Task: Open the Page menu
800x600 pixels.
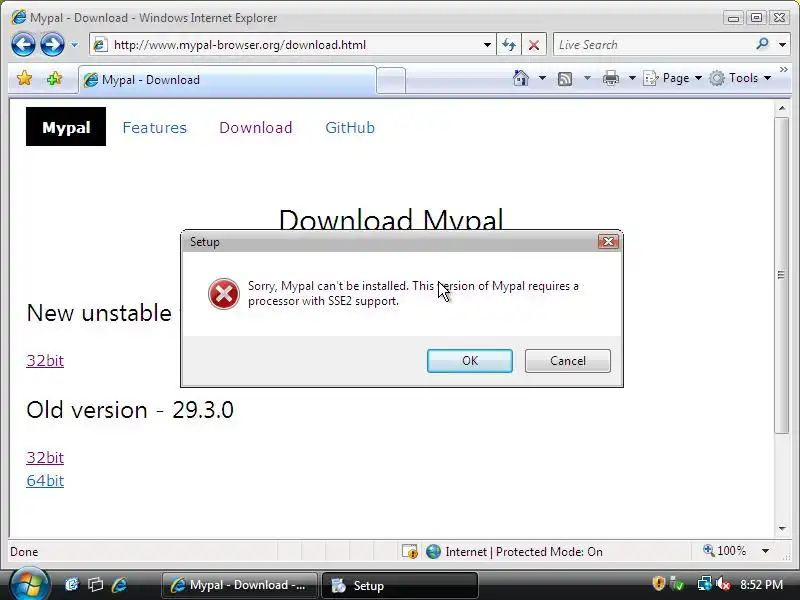Action: click(672, 78)
